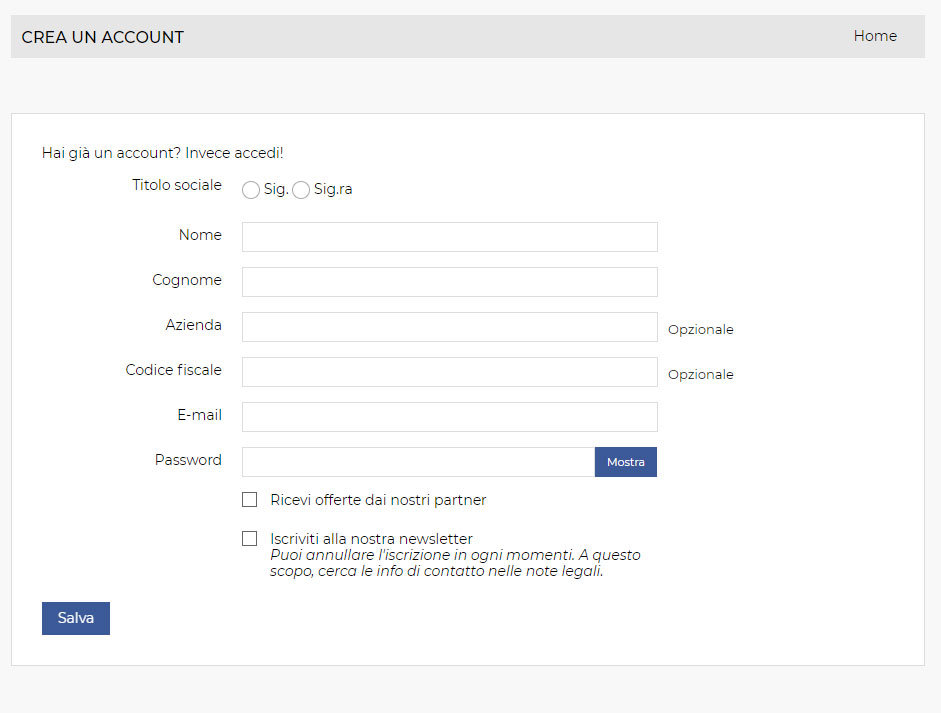Focus the Password input box
Viewport: 941px width, 713px height.
coord(418,462)
